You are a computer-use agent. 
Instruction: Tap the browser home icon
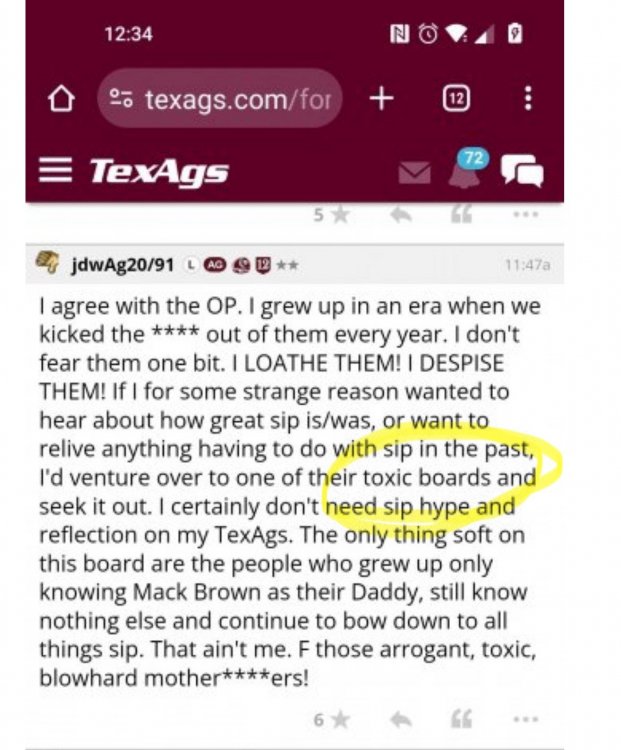pyautogui.click(x=61, y=99)
